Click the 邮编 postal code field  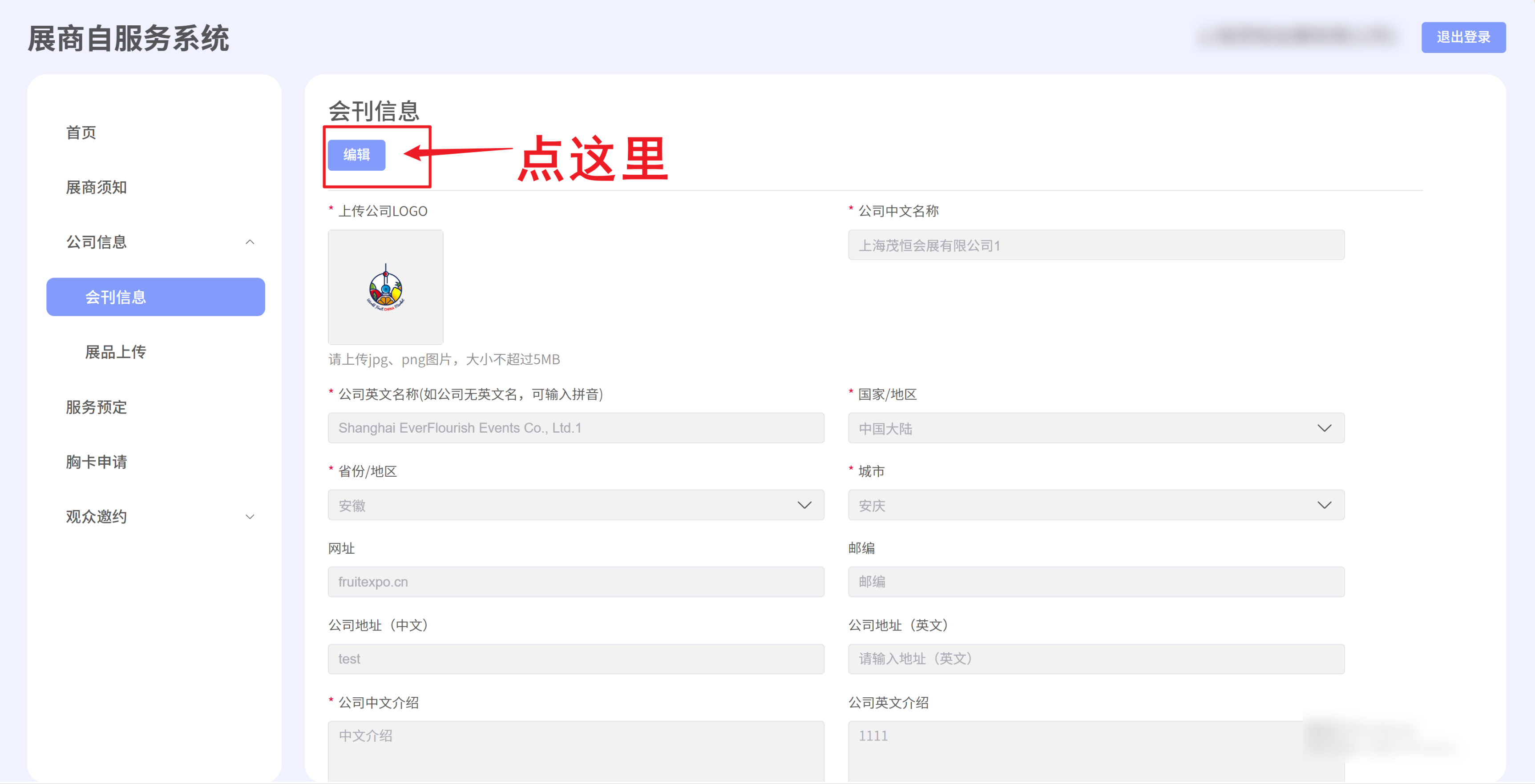1095,582
